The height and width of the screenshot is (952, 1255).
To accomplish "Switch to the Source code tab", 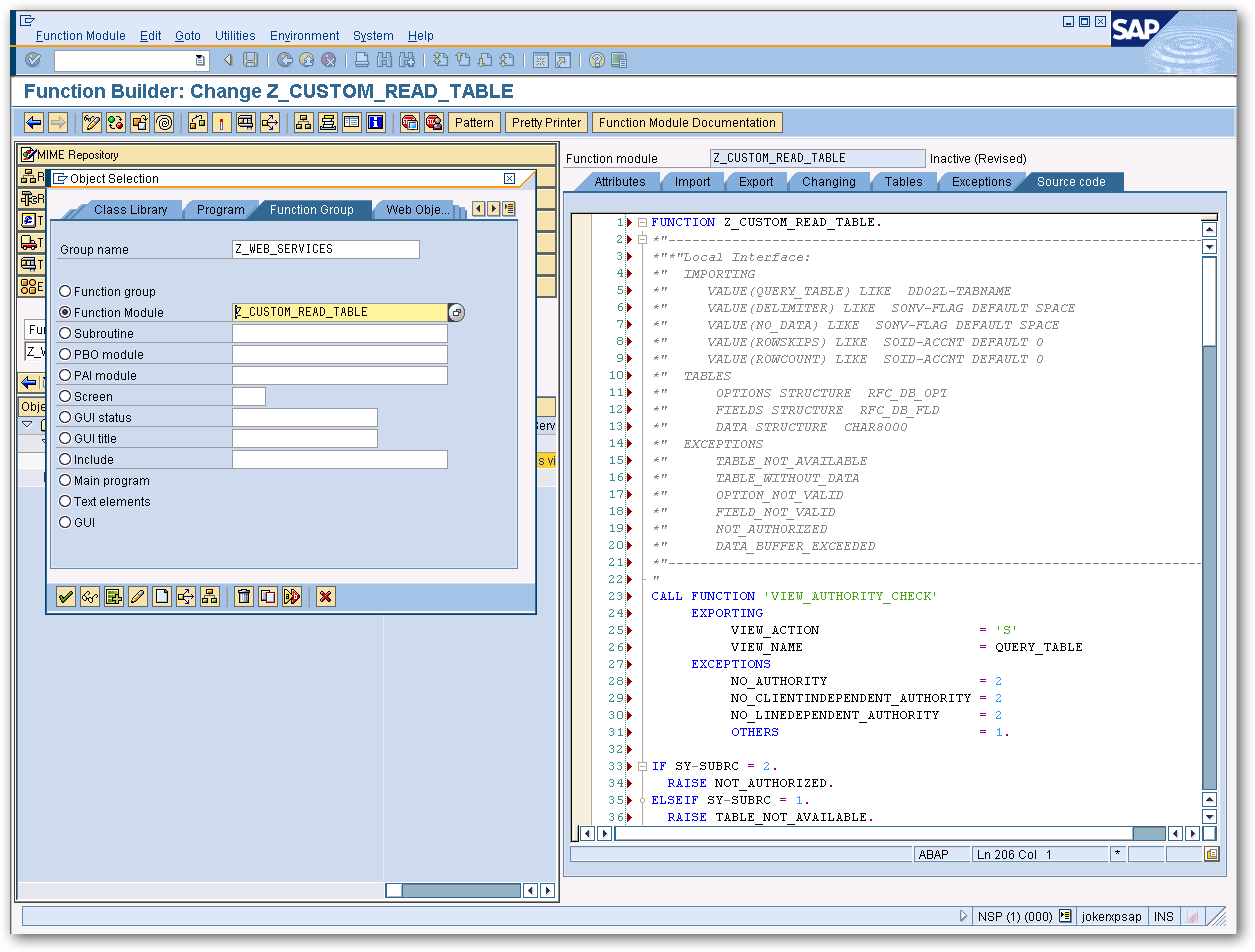I will pyautogui.click(x=1072, y=182).
